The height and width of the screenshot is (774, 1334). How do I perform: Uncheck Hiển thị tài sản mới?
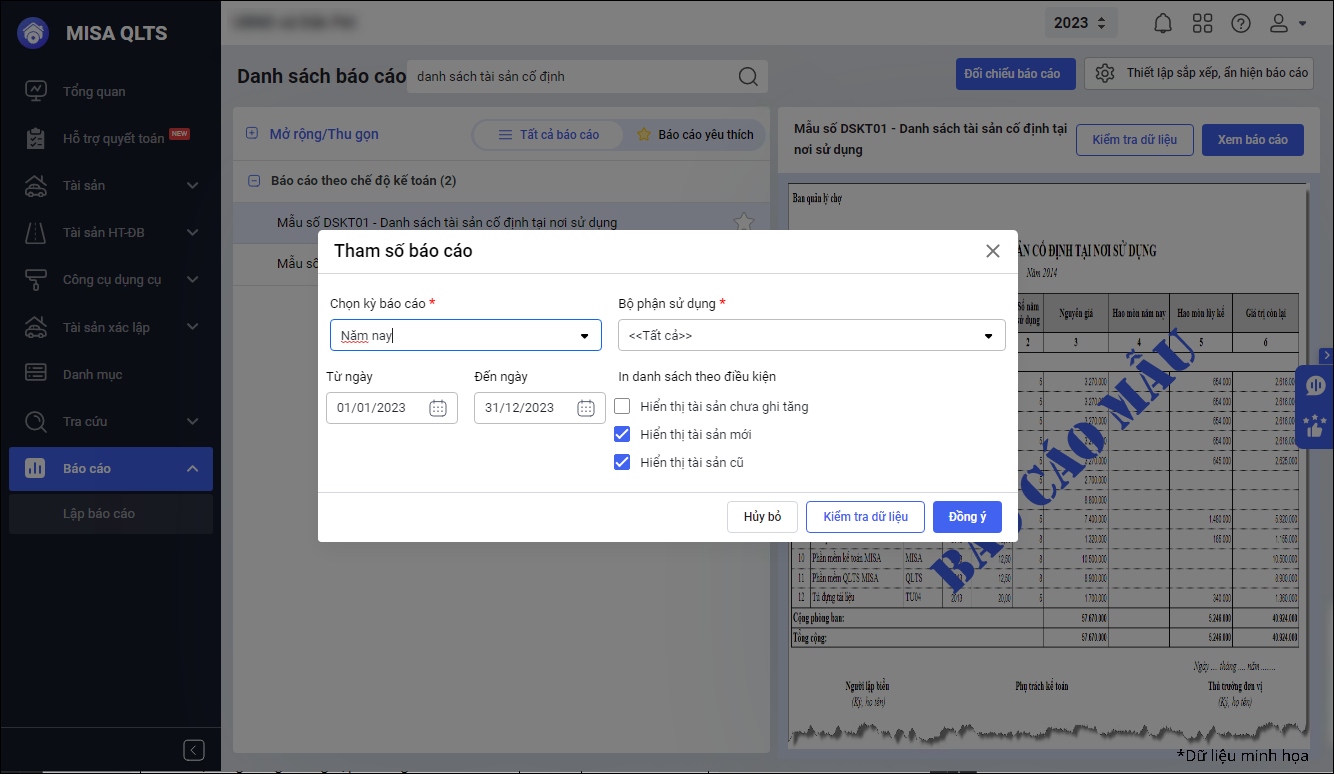pyautogui.click(x=622, y=434)
